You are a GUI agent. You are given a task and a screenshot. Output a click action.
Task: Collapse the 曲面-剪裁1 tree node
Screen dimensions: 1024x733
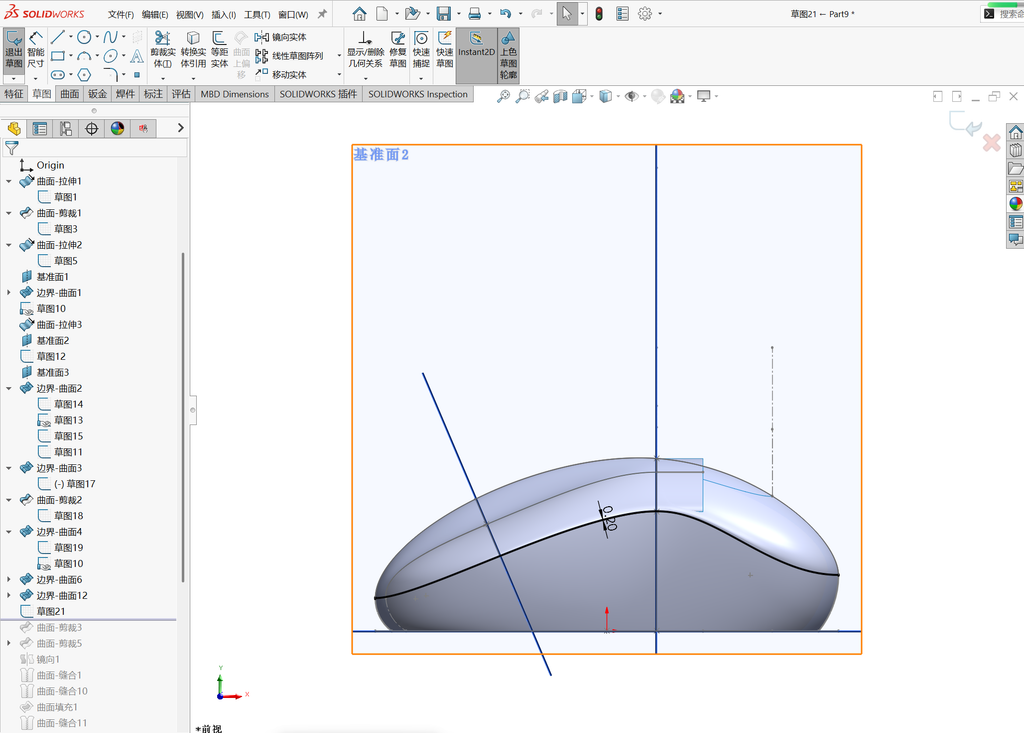click(9, 213)
